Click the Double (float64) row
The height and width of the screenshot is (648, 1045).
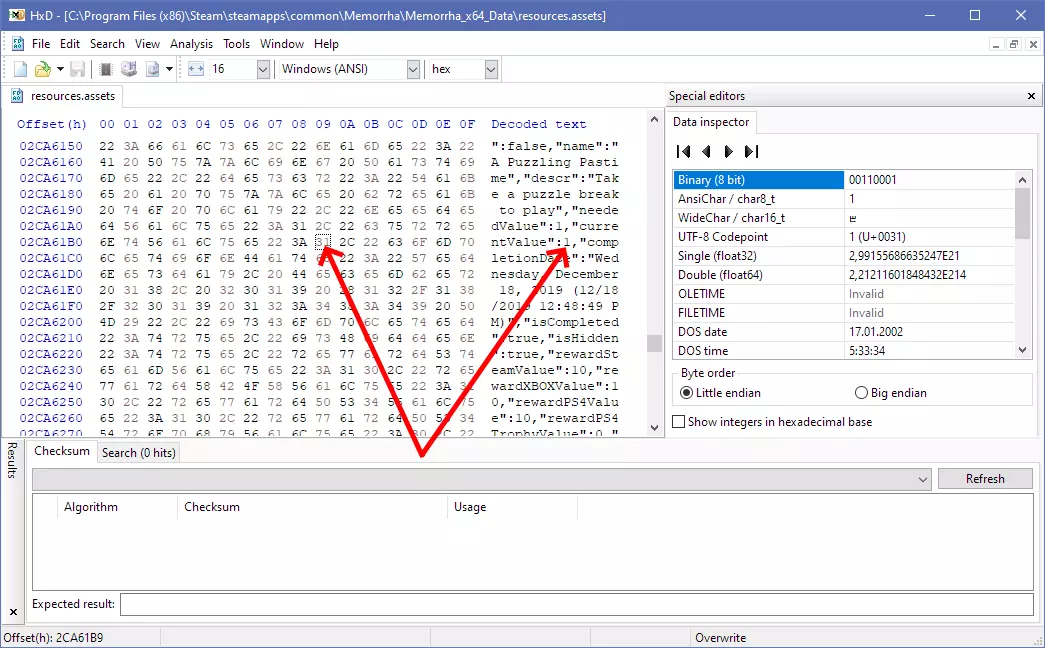(x=843, y=275)
